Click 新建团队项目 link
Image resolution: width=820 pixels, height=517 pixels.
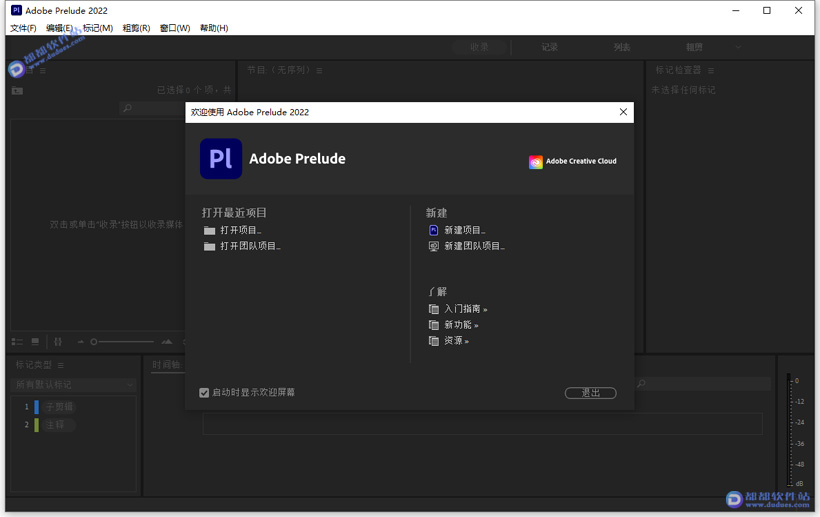click(474, 246)
